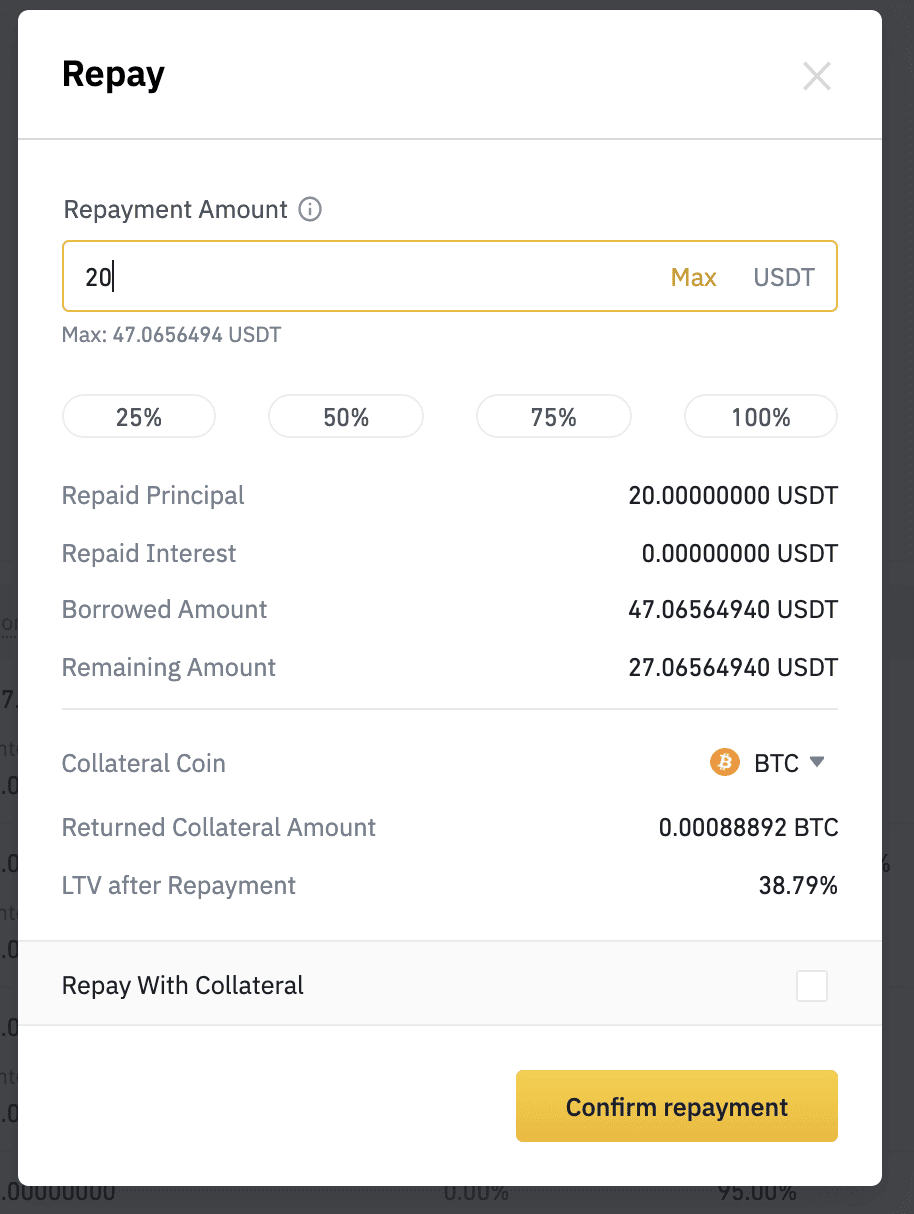This screenshot has height=1214, width=914.
Task: Open the BTC collateral coin selector label
Action: (x=776, y=764)
